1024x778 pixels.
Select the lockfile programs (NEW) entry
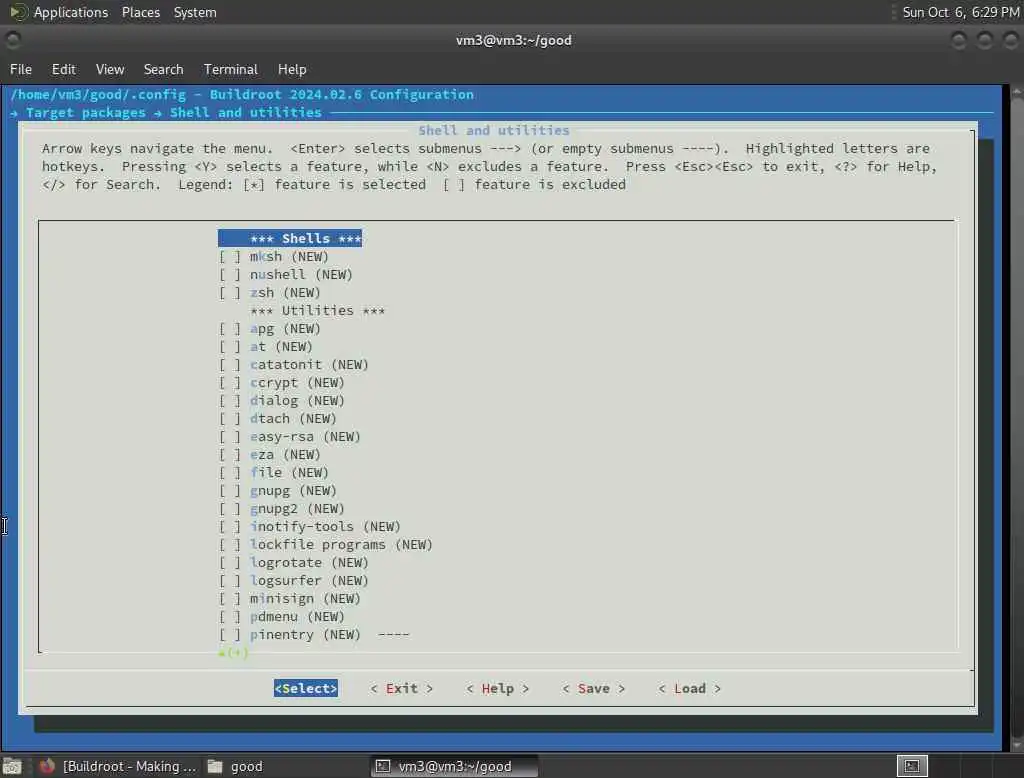click(341, 544)
